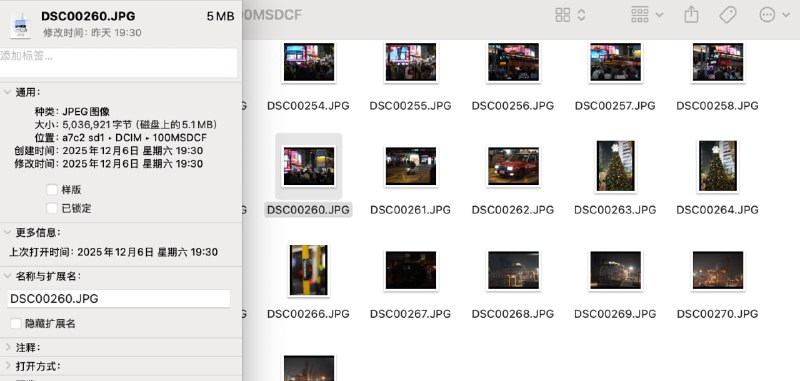Click the DSC00255.JPG file name label
The height and width of the screenshot is (381, 800).
click(411, 106)
